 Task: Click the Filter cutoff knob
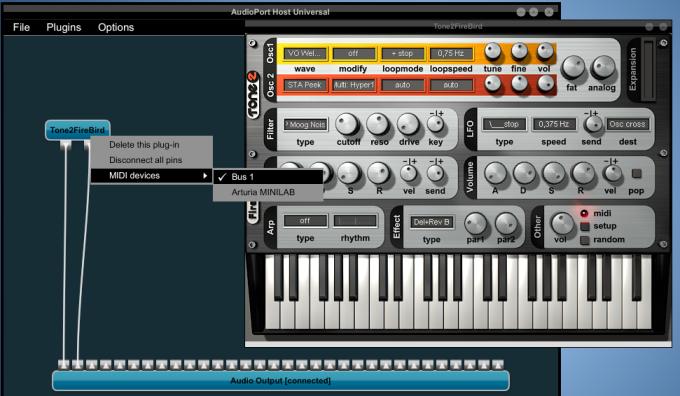click(x=348, y=124)
